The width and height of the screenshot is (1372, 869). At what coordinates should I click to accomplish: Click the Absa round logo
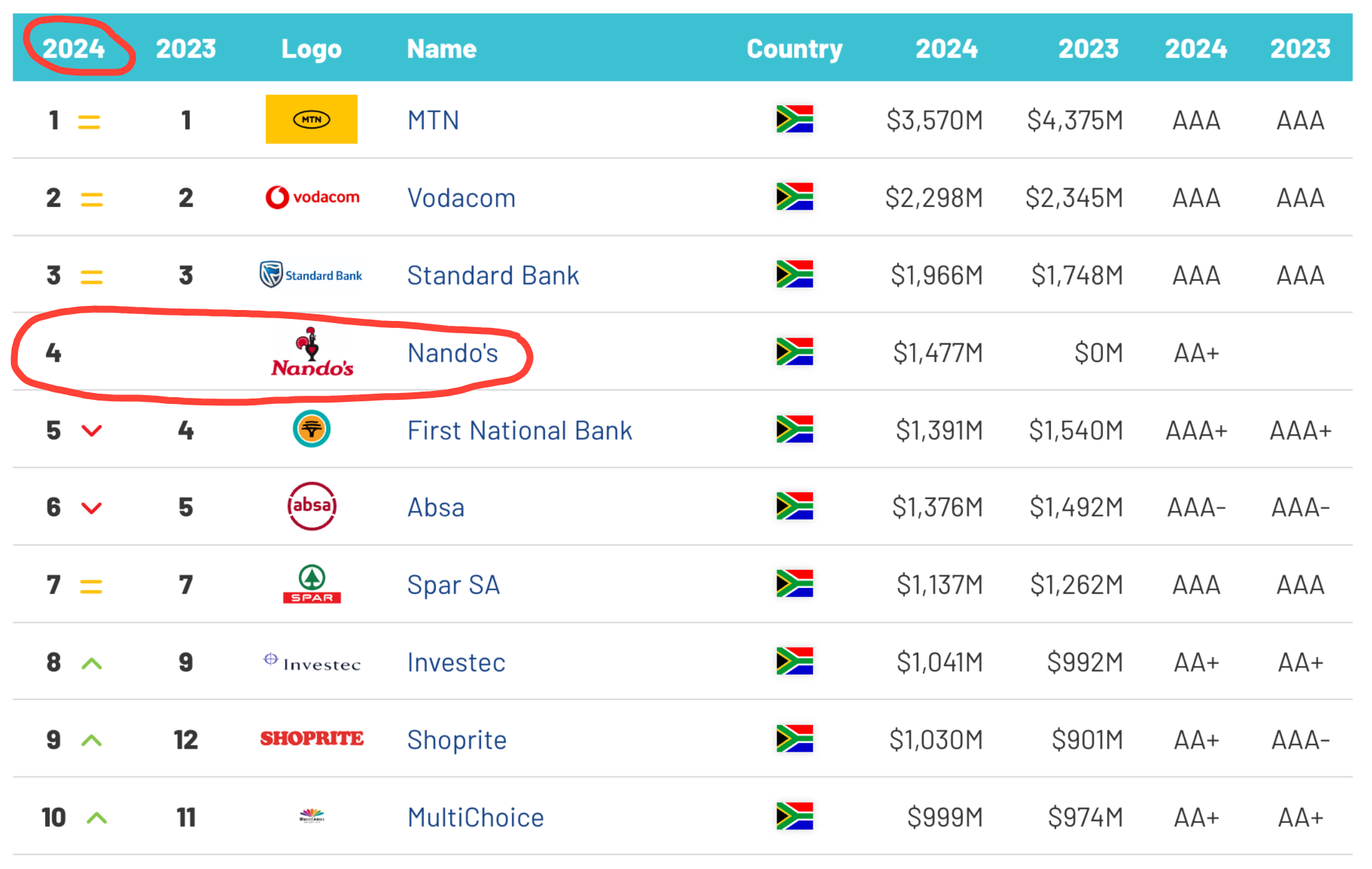click(x=311, y=507)
